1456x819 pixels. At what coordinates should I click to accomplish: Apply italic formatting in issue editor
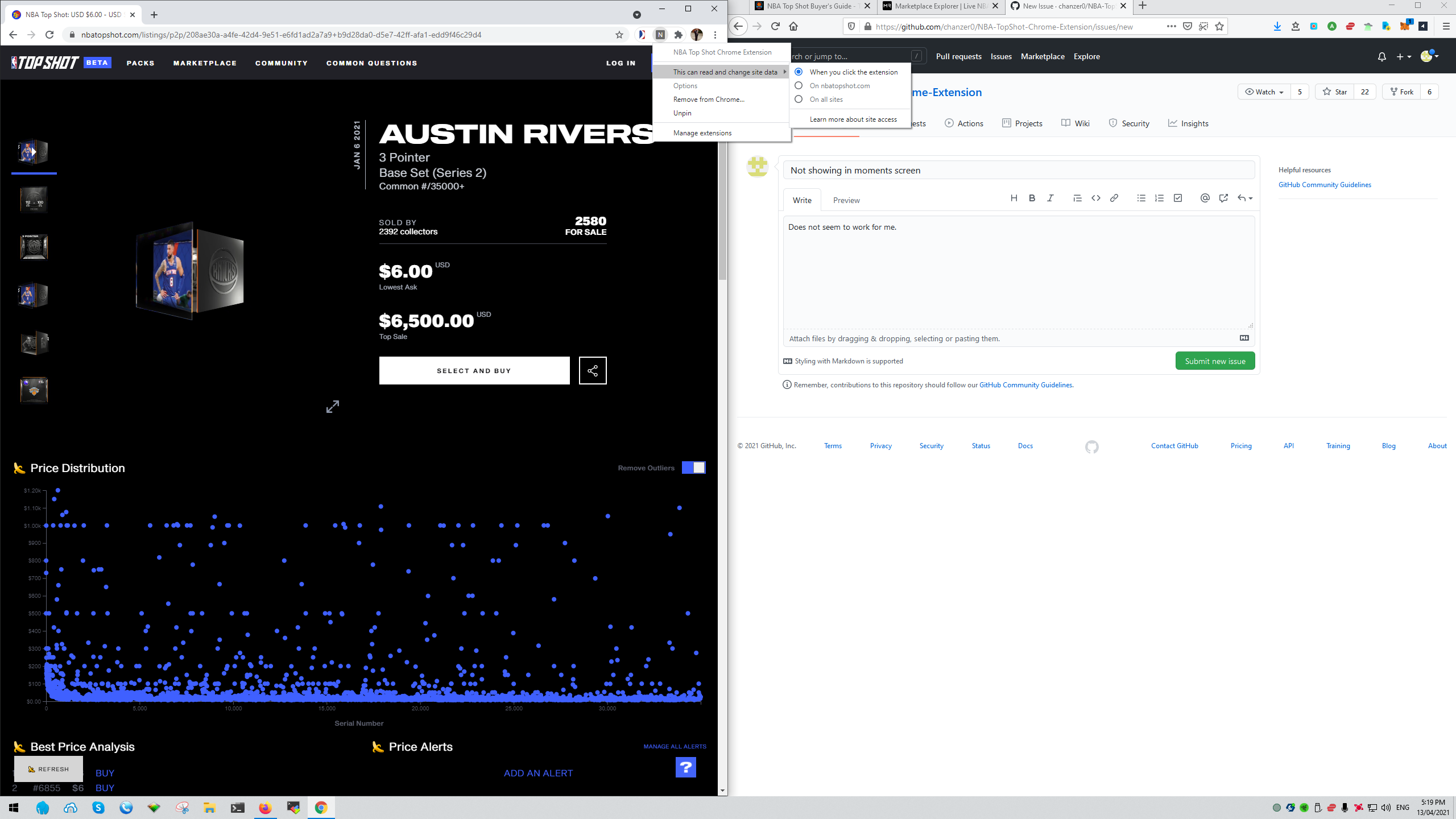pos(1050,198)
